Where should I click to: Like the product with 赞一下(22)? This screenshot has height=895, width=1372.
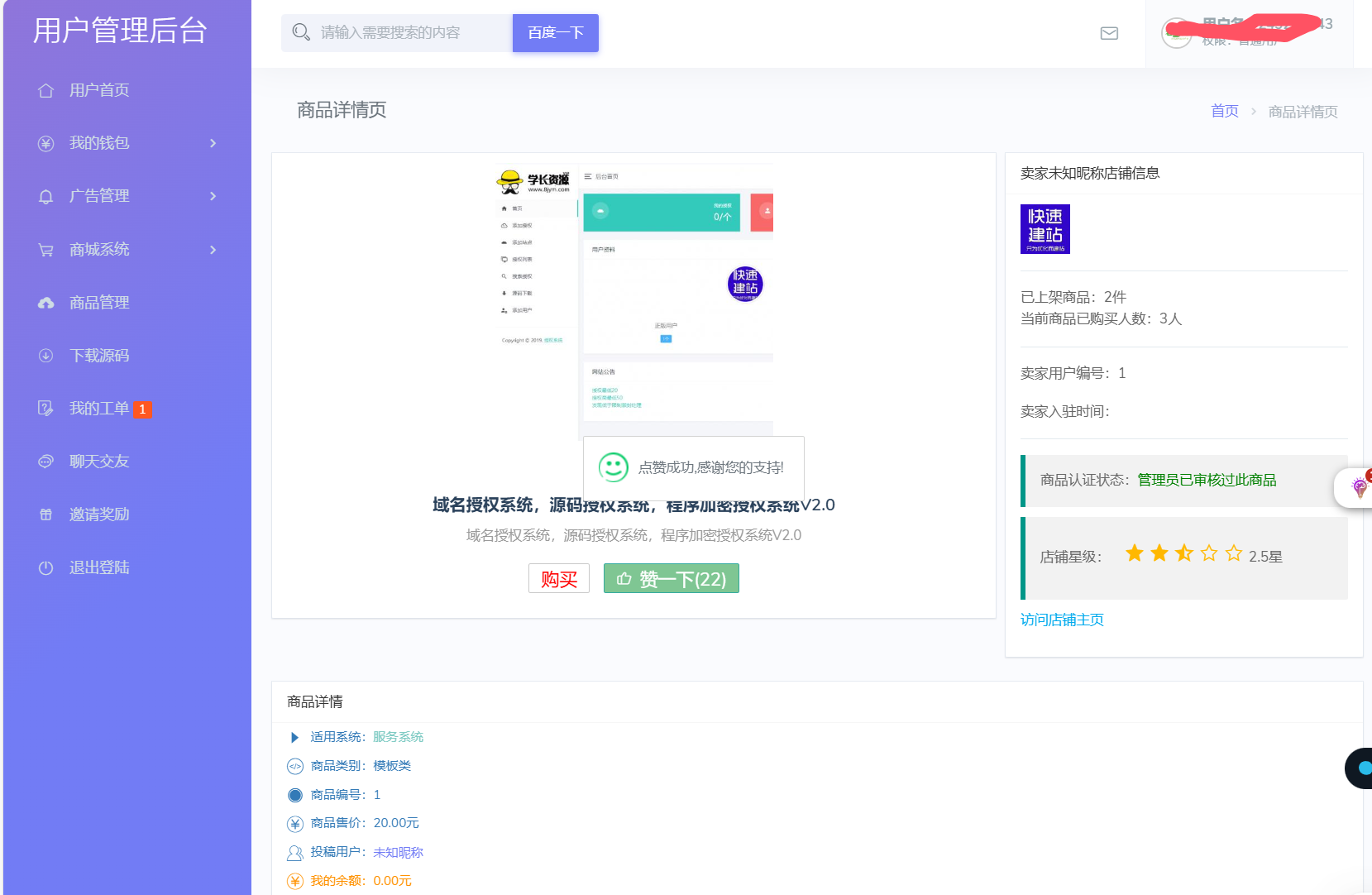coord(671,578)
